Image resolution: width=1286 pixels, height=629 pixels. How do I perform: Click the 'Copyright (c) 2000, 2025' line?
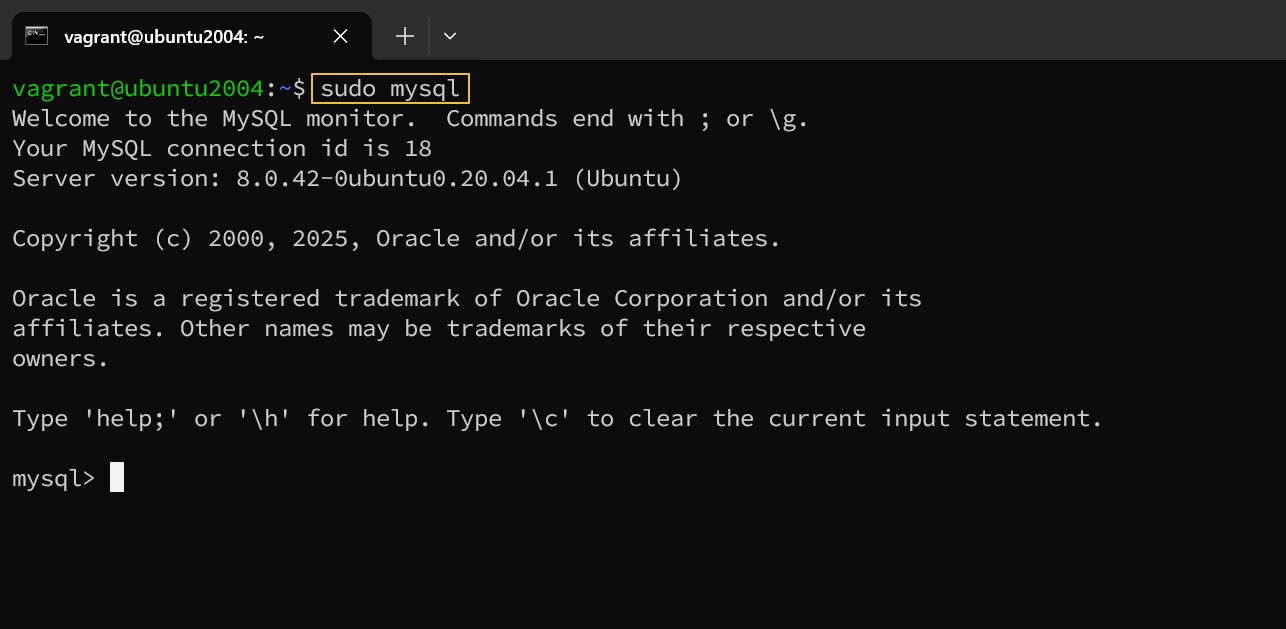(396, 239)
